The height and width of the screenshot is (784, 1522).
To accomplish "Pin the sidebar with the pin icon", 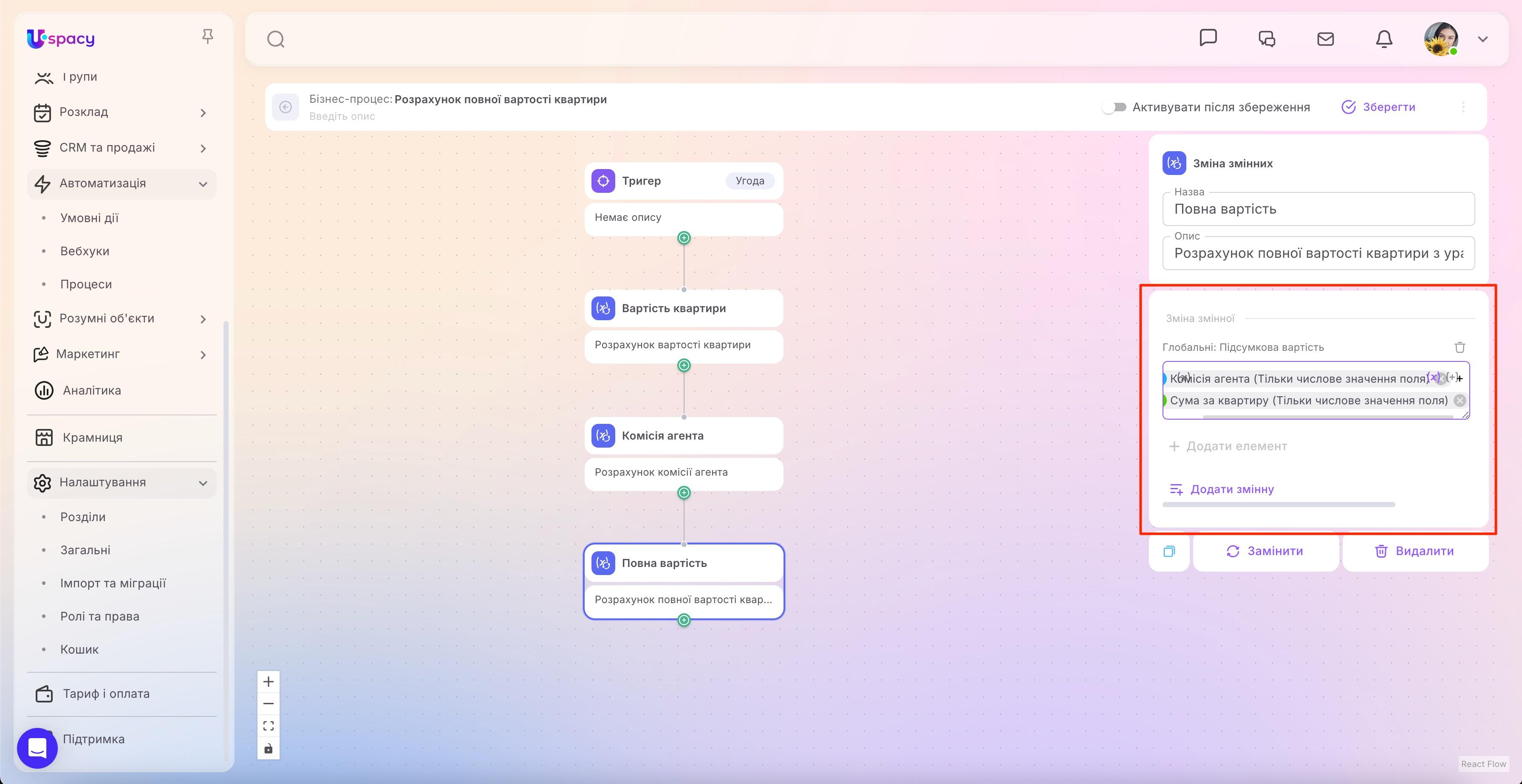I will tap(207, 37).
